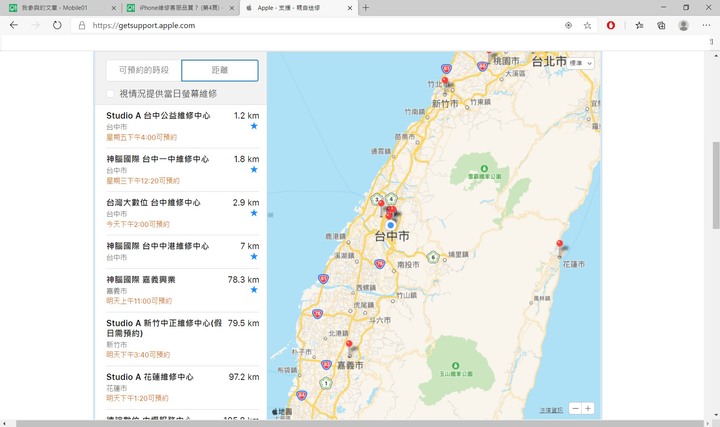
Task: Click the blue current location dot
Action: [390, 225]
